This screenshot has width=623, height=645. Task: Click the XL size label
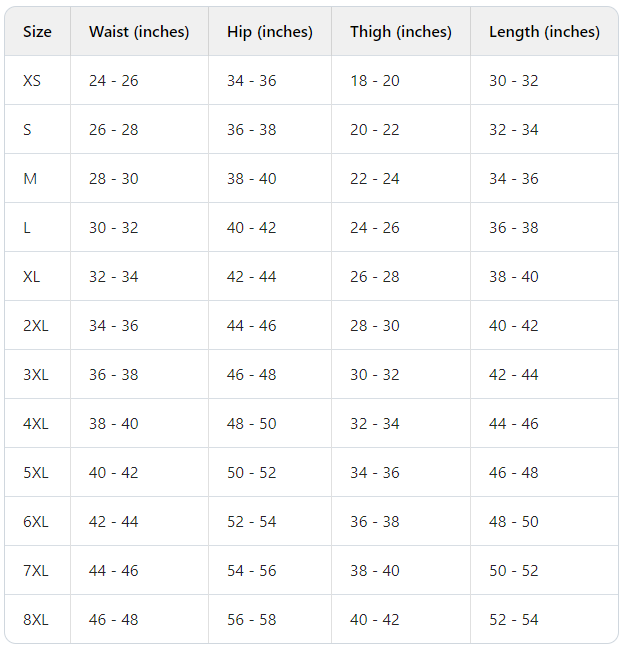point(32,277)
